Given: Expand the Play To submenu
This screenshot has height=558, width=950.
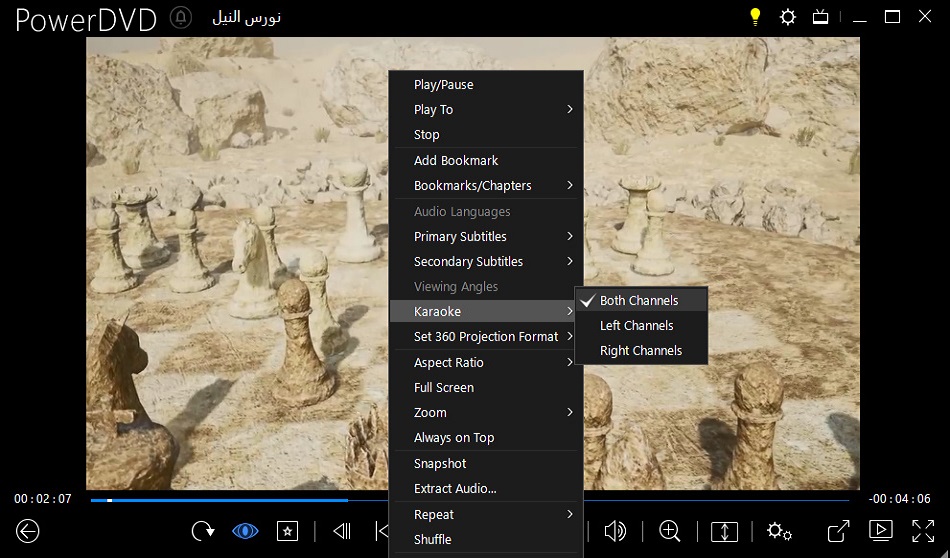Looking at the screenshot, I should point(485,109).
